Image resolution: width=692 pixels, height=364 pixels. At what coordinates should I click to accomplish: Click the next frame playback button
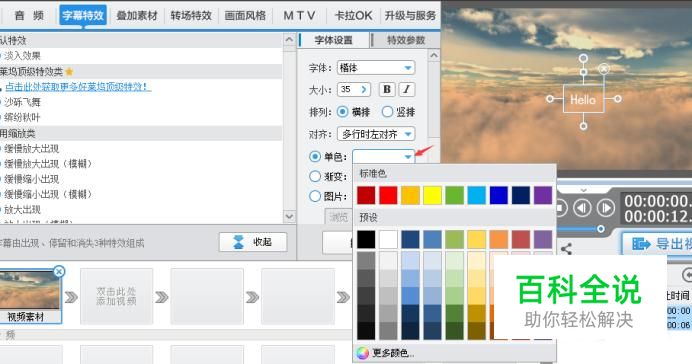coord(606,208)
